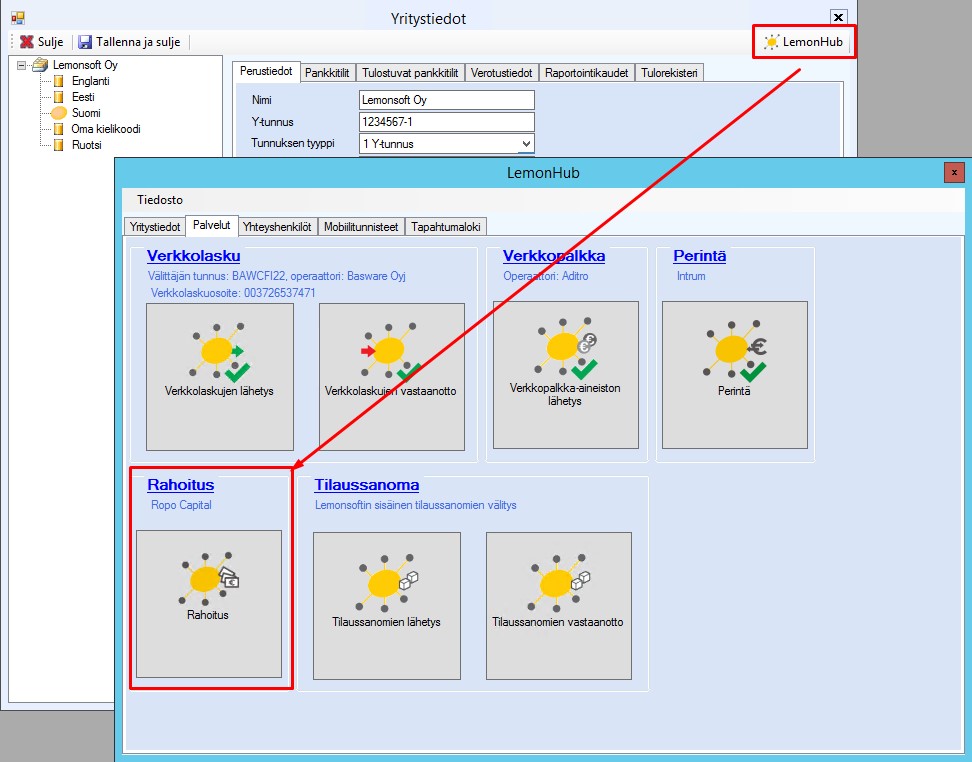Image resolution: width=972 pixels, height=762 pixels.
Task: Open the Tulorekisteri tab
Action: point(669,73)
